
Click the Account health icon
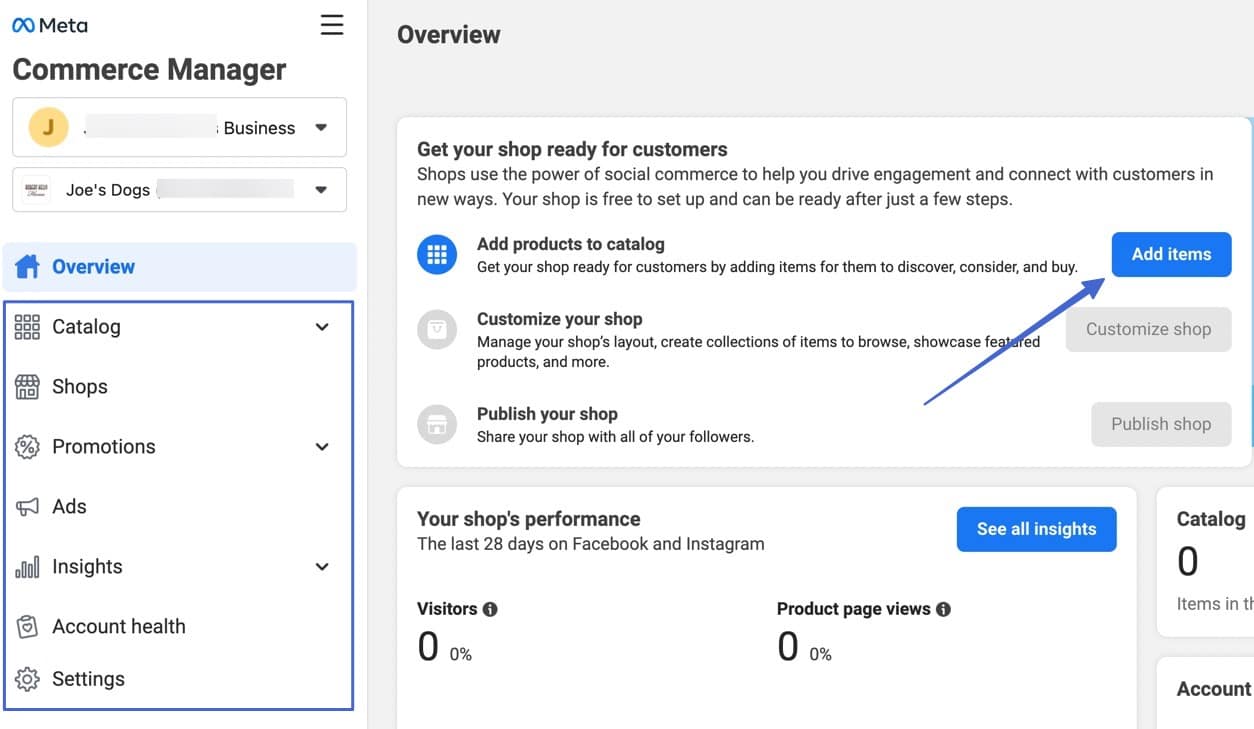pyautogui.click(x=27, y=626)
